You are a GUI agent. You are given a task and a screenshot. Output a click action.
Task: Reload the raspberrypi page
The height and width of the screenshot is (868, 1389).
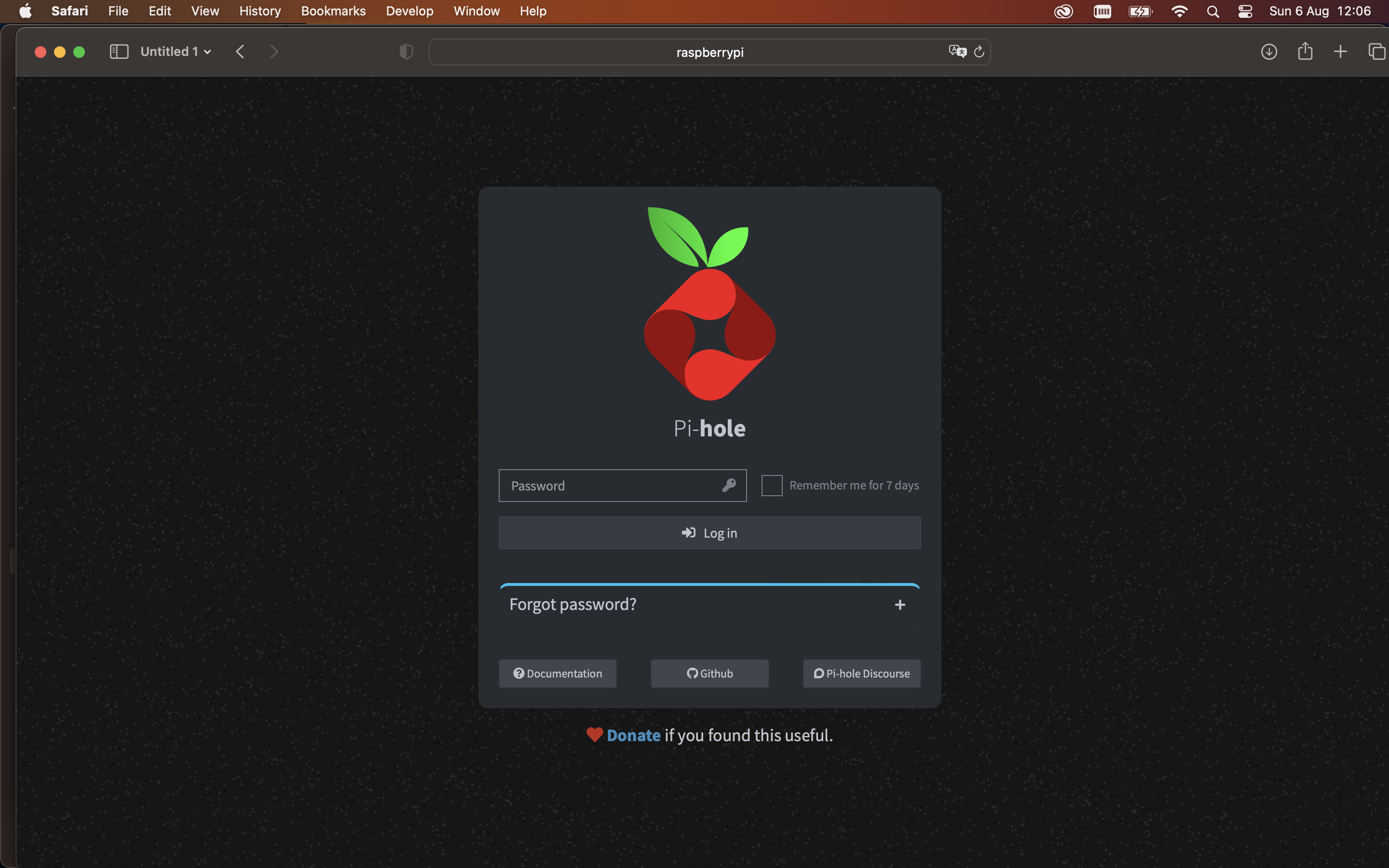pyautogui.click(x=979, y=52)
